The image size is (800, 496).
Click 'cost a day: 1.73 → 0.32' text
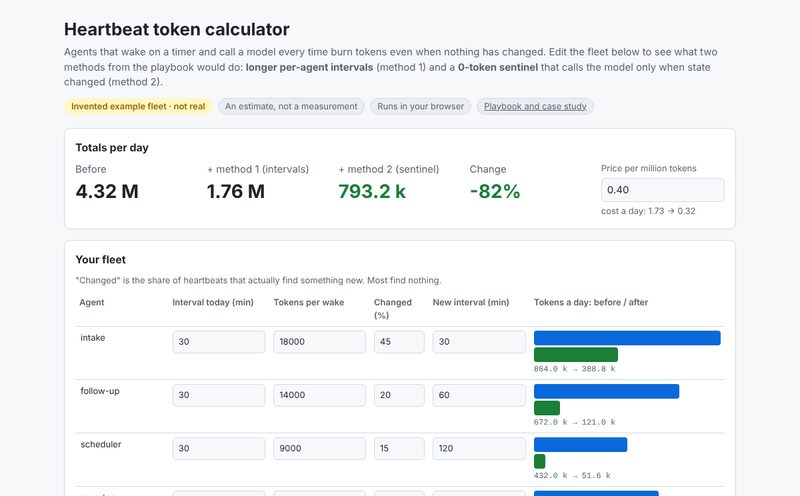click(648, 211)
